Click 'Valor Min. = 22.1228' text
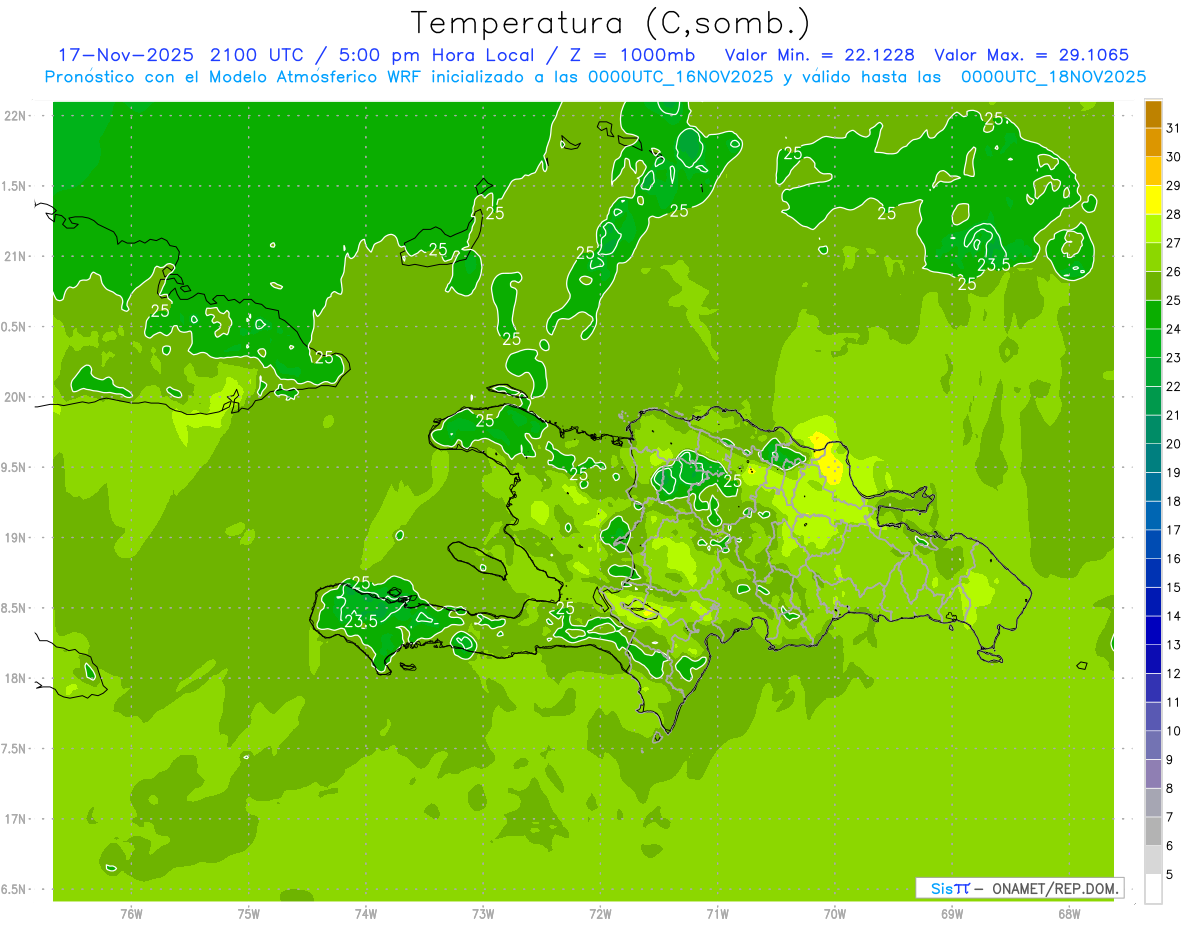This screenshot has width=1200, height=927. click(x=819, y=55)
